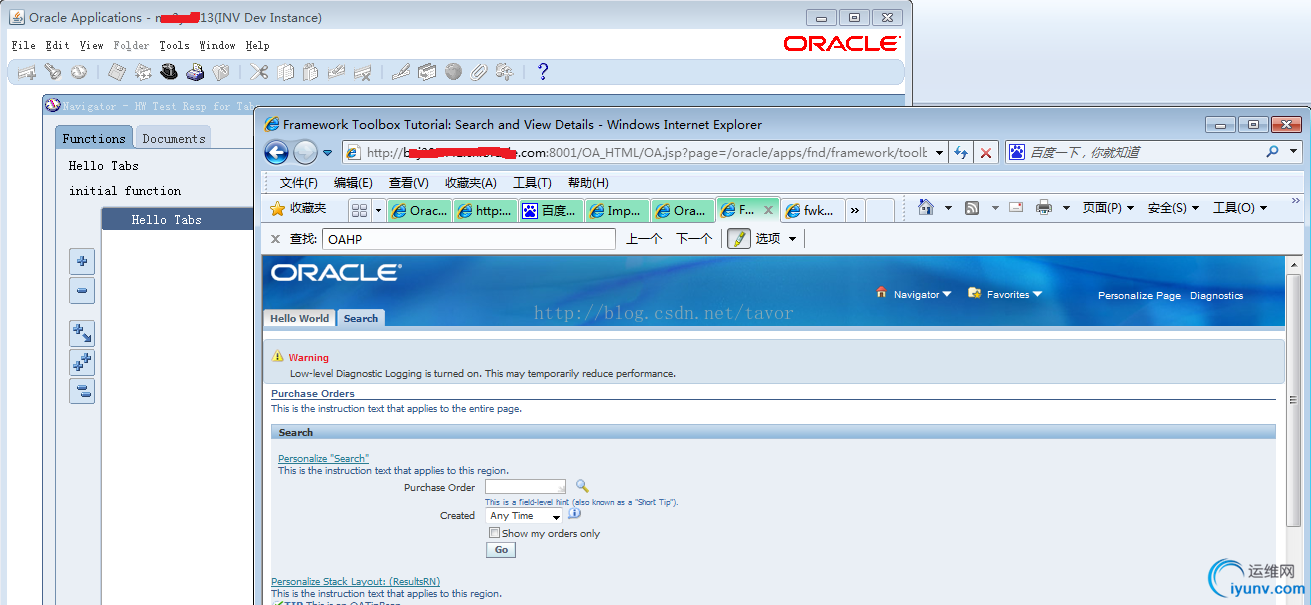Viewport: 1311px width, 605px height.
Task: Click the search magnifier icon next to Purchase Order
Action: (x=582, y=486)
